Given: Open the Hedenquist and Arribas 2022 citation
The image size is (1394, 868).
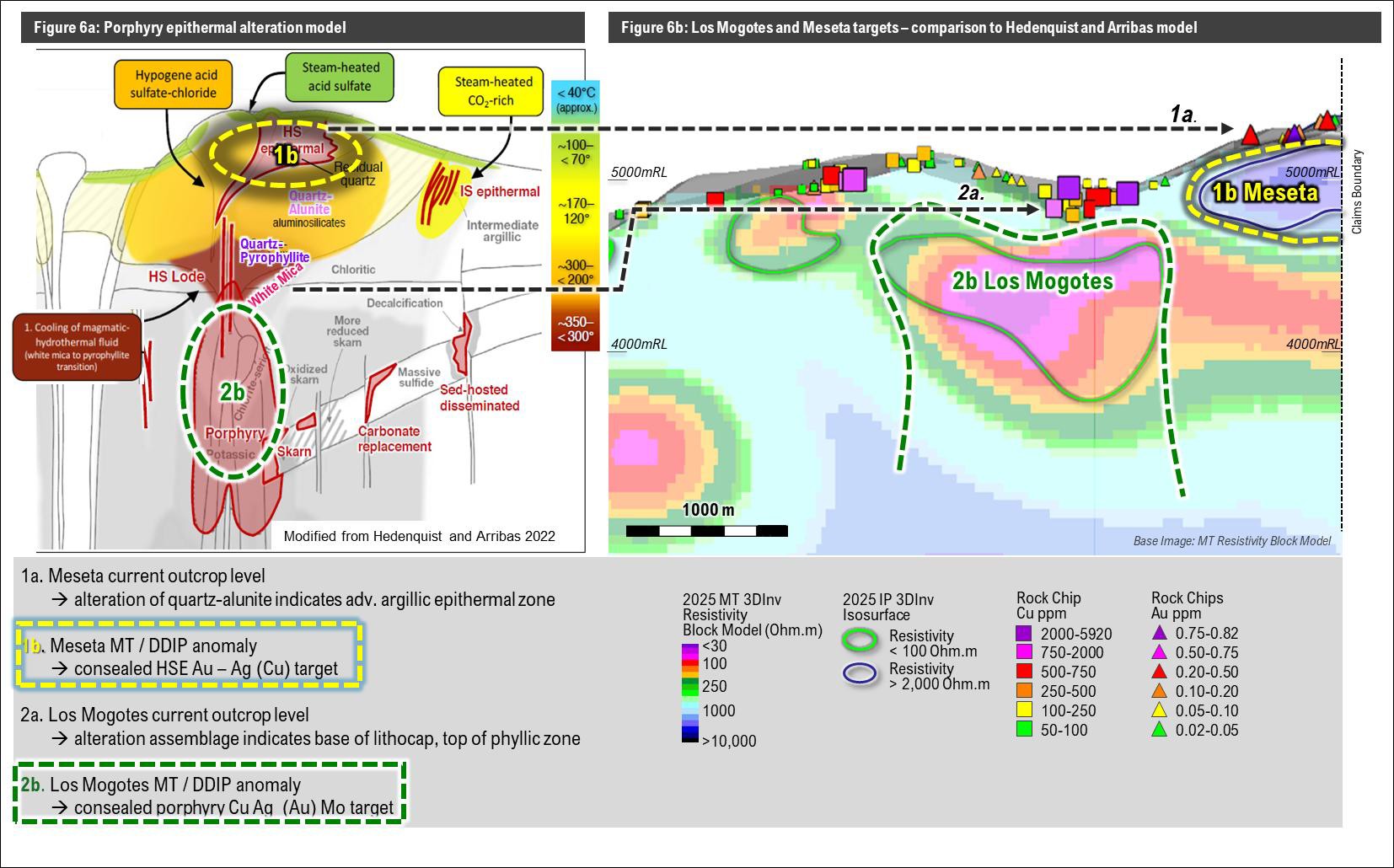Looking at the screenshot, I should [419, 536].
